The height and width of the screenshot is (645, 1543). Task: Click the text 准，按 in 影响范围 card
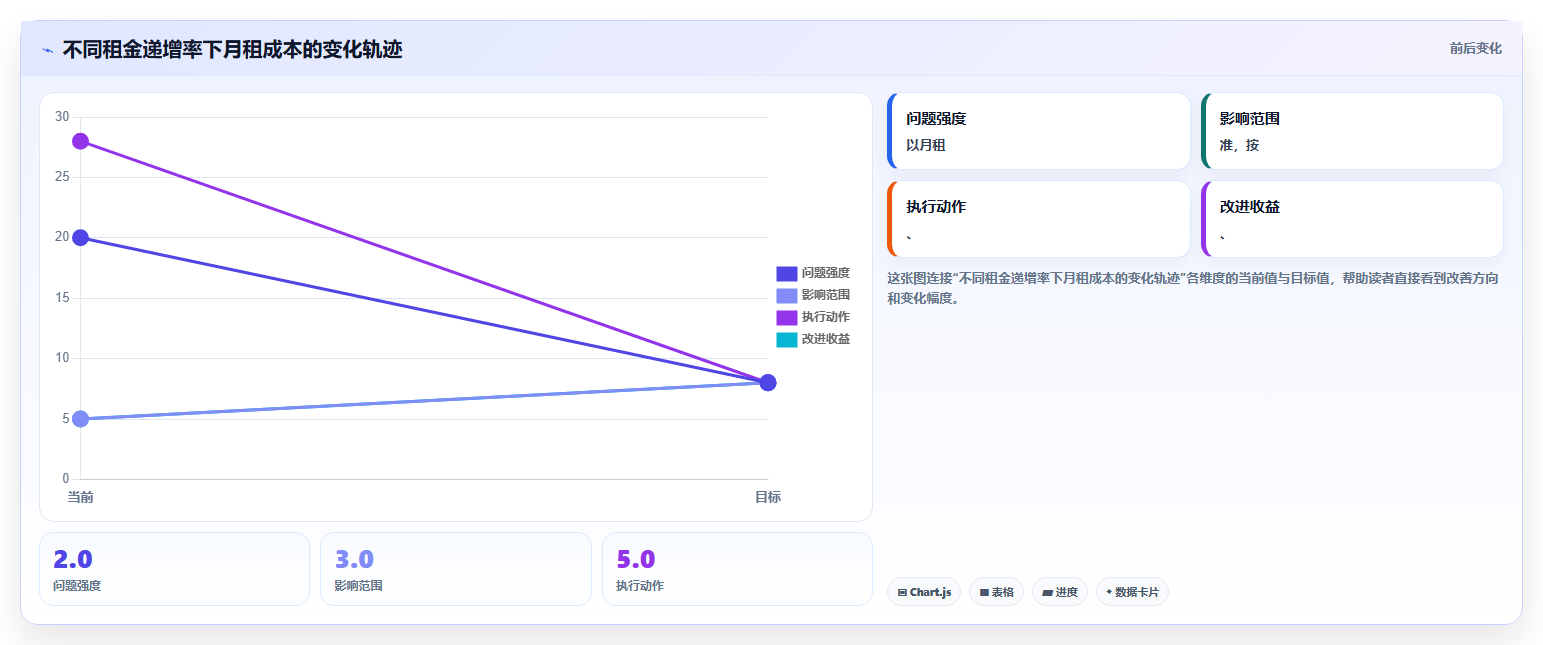coord(1239,145)
